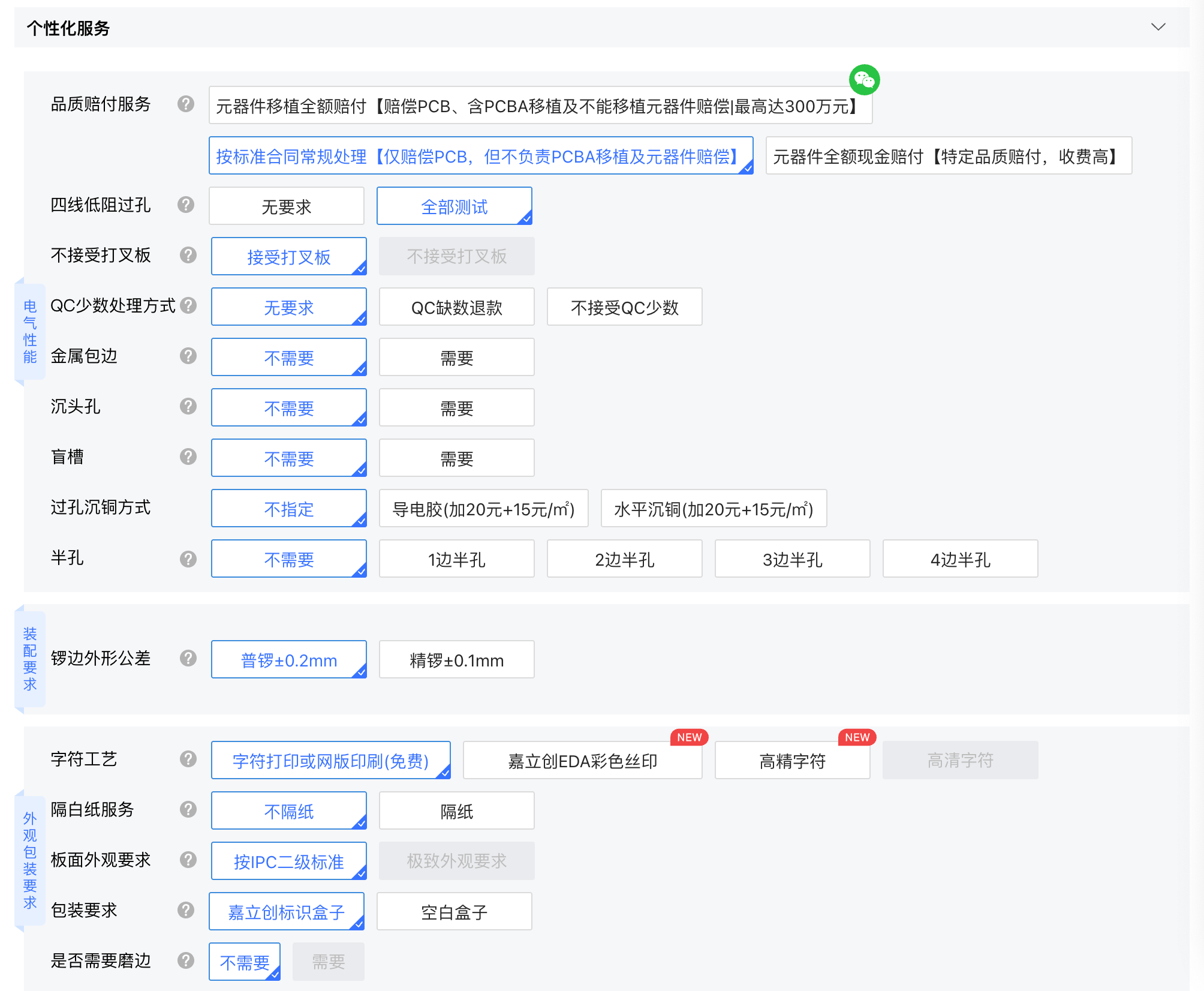
Task: Select 元器件全额现金赔付 option
Action: 948,156
